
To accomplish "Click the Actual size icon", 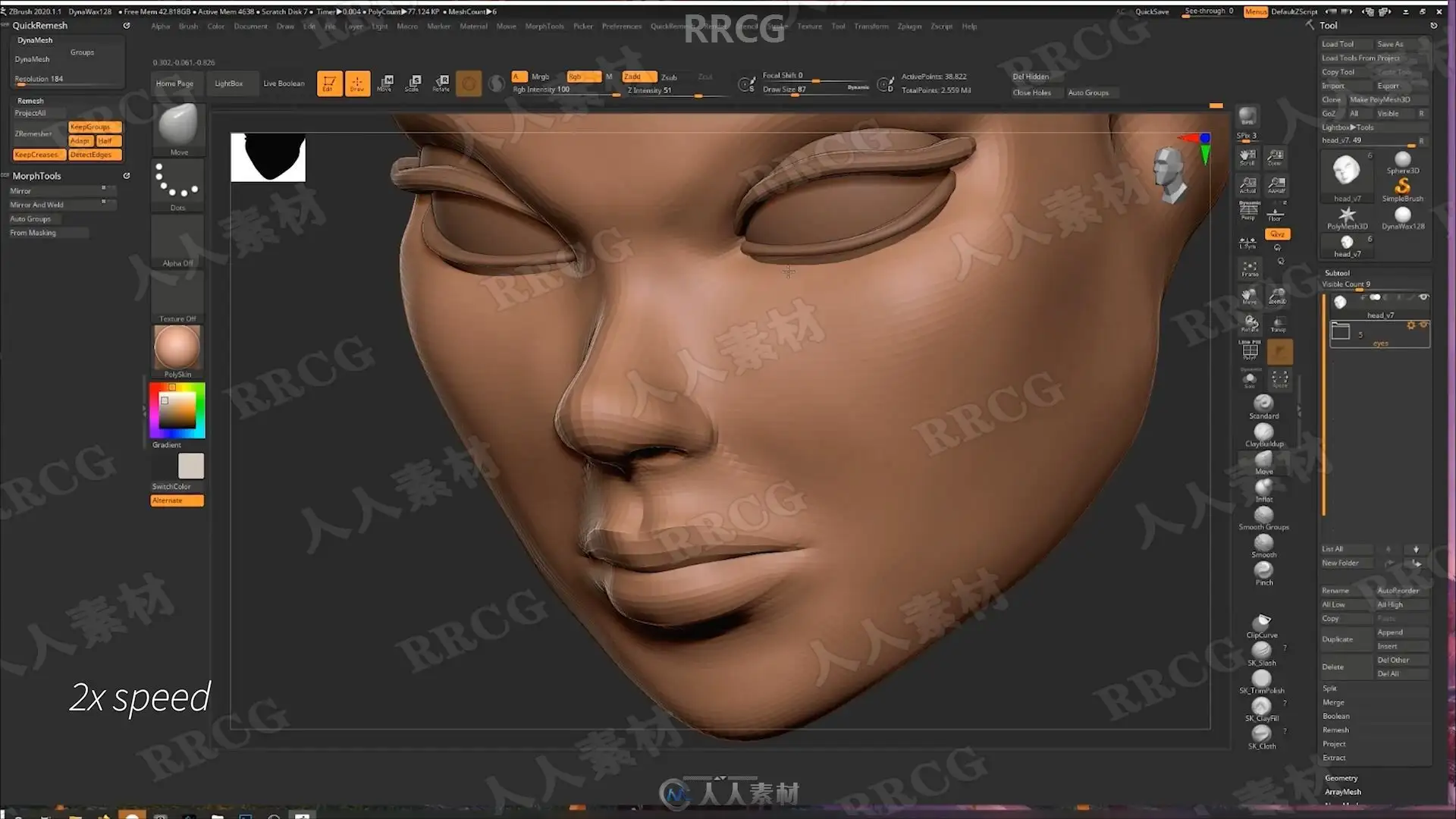I will click(x=1248, y=185).
